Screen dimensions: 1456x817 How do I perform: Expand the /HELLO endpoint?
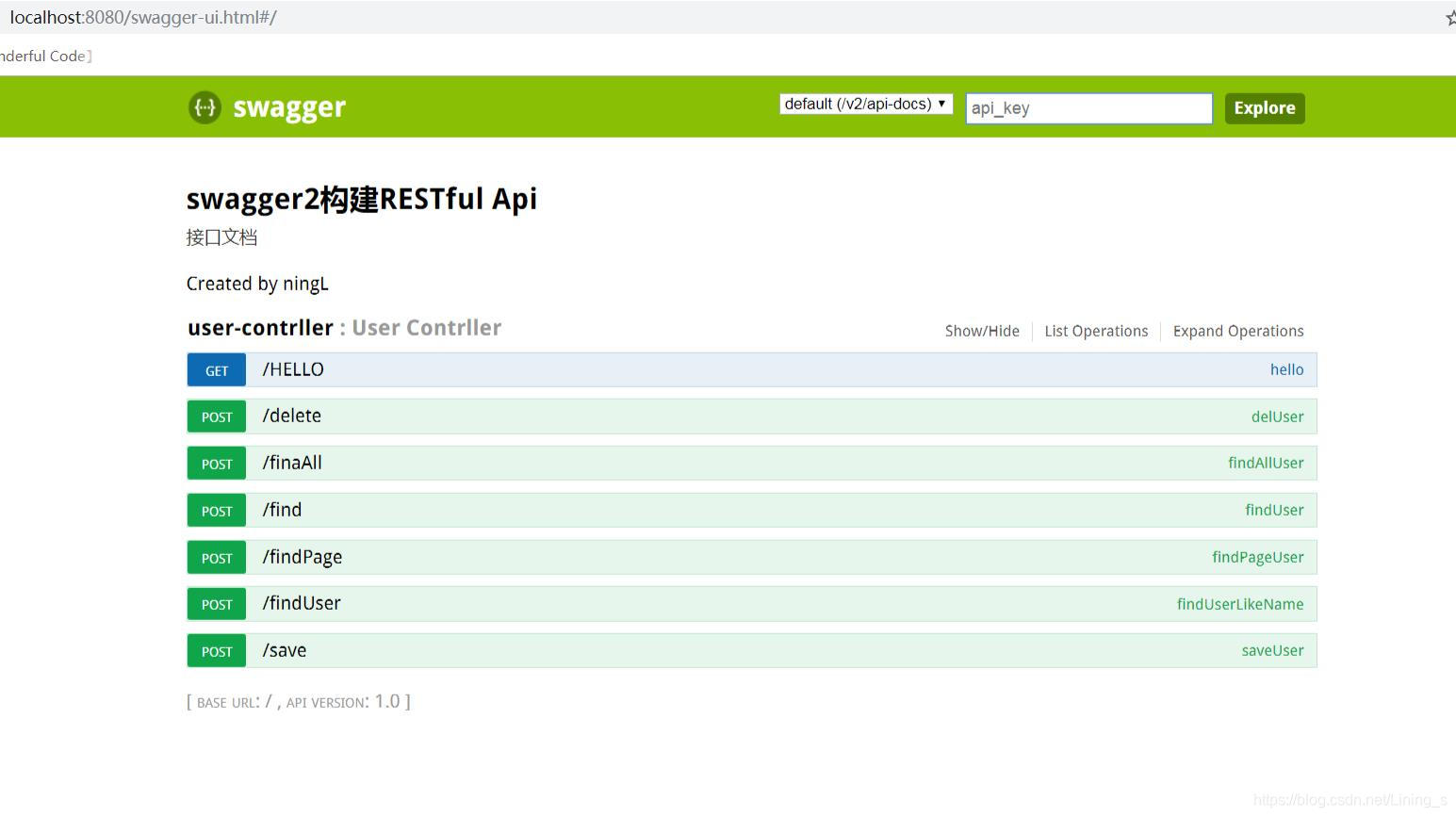tap(293, 369)
